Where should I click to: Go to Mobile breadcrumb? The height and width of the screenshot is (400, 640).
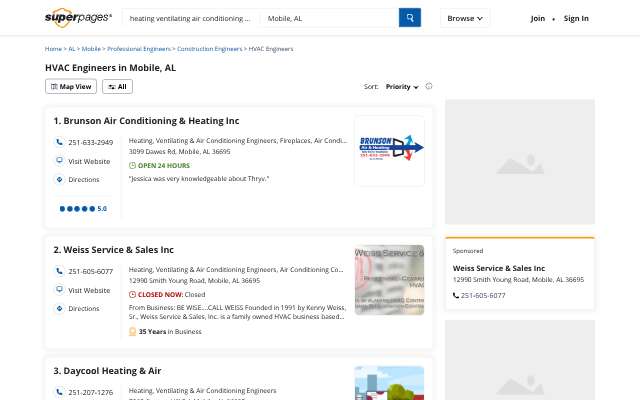click(x=91, y=49)
